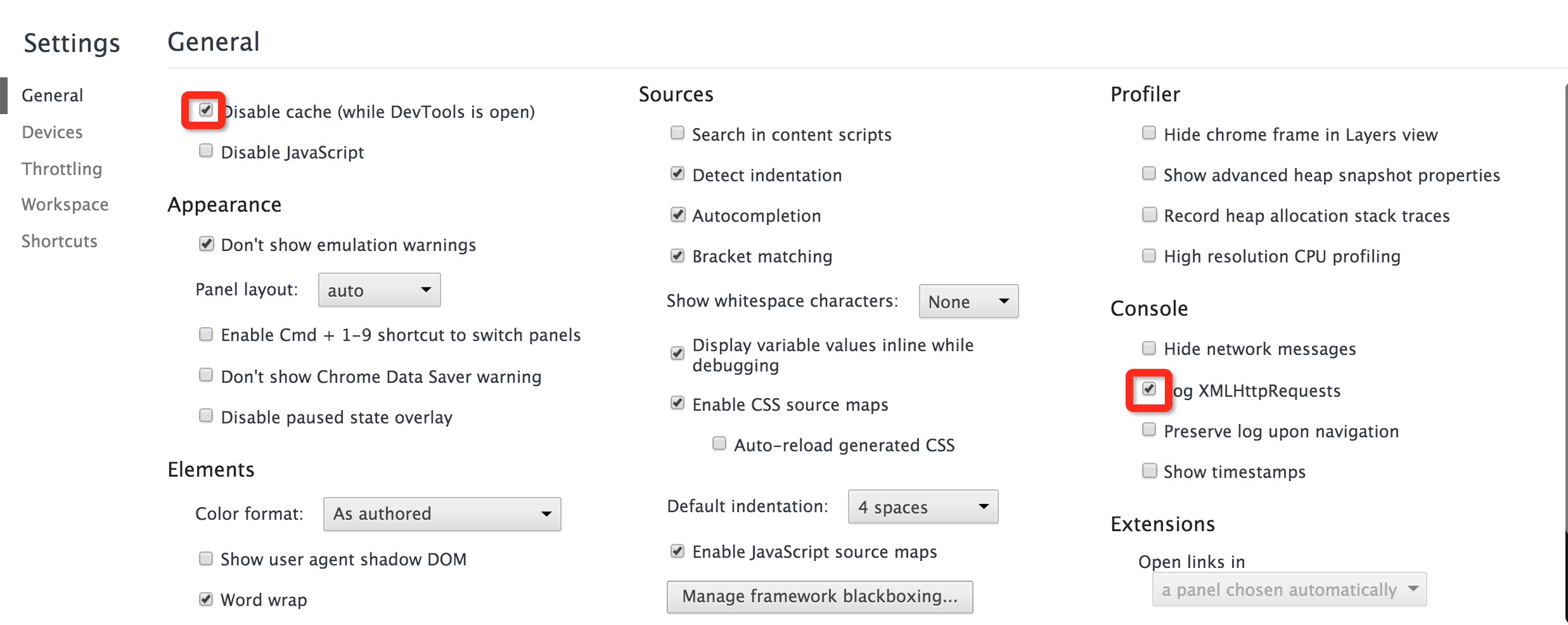Expand Default indentation dropdown

pyautogui.click(x=922, y=507)
